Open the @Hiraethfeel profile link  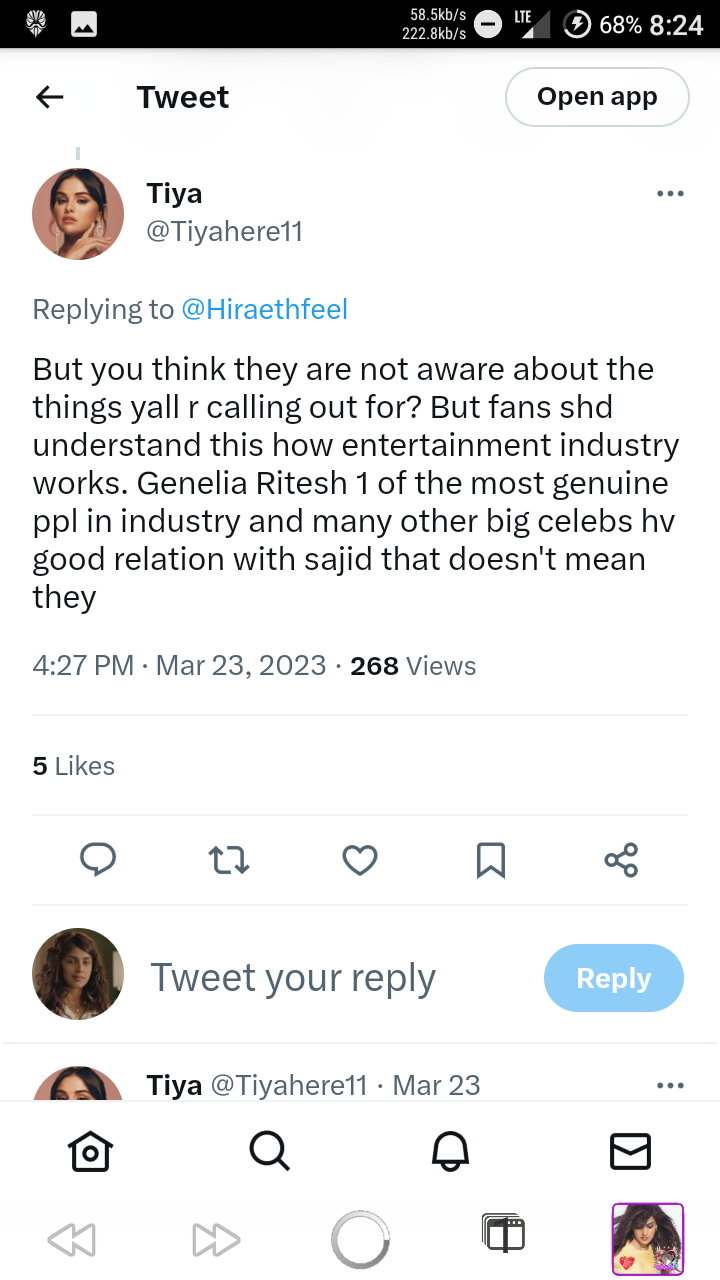point(264,310)
